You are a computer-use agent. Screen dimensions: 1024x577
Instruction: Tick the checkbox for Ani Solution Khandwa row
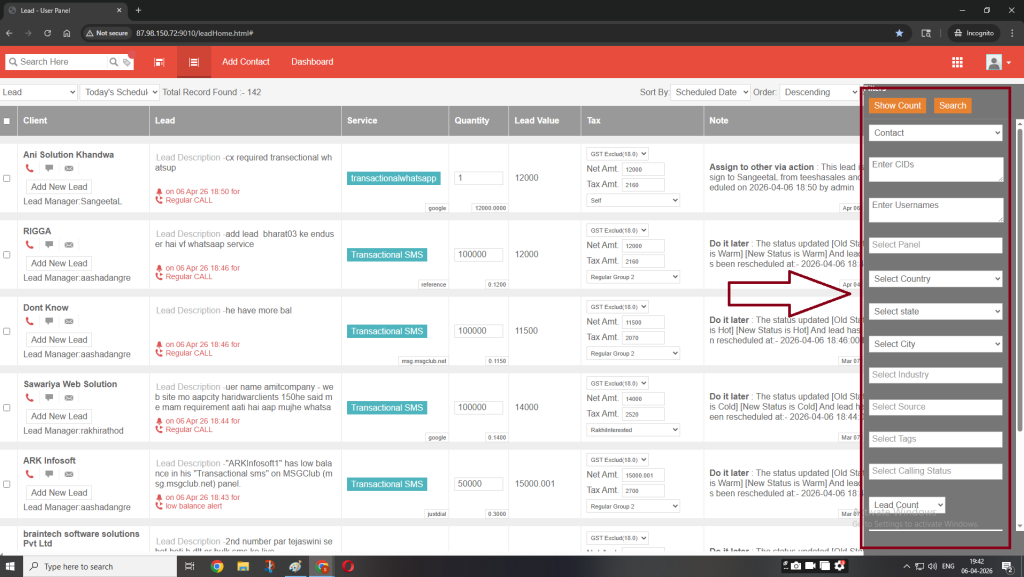point(8,178)
